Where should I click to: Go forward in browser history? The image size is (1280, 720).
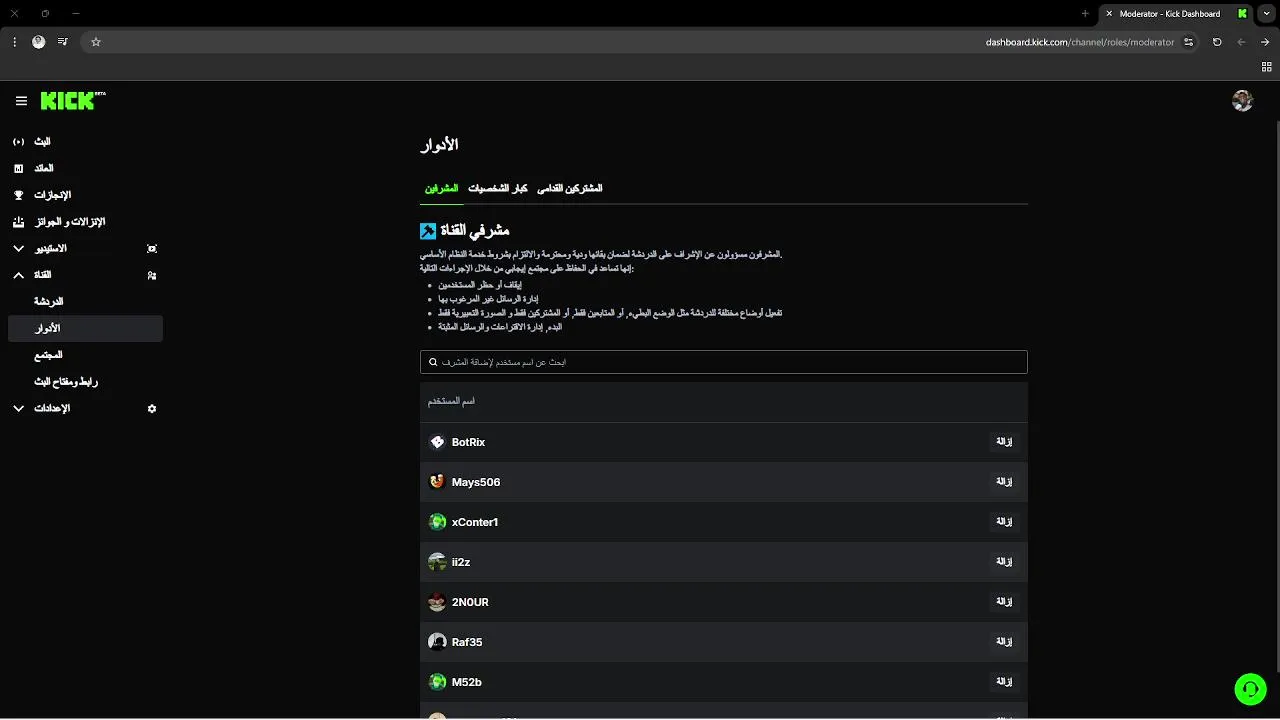1241,42
